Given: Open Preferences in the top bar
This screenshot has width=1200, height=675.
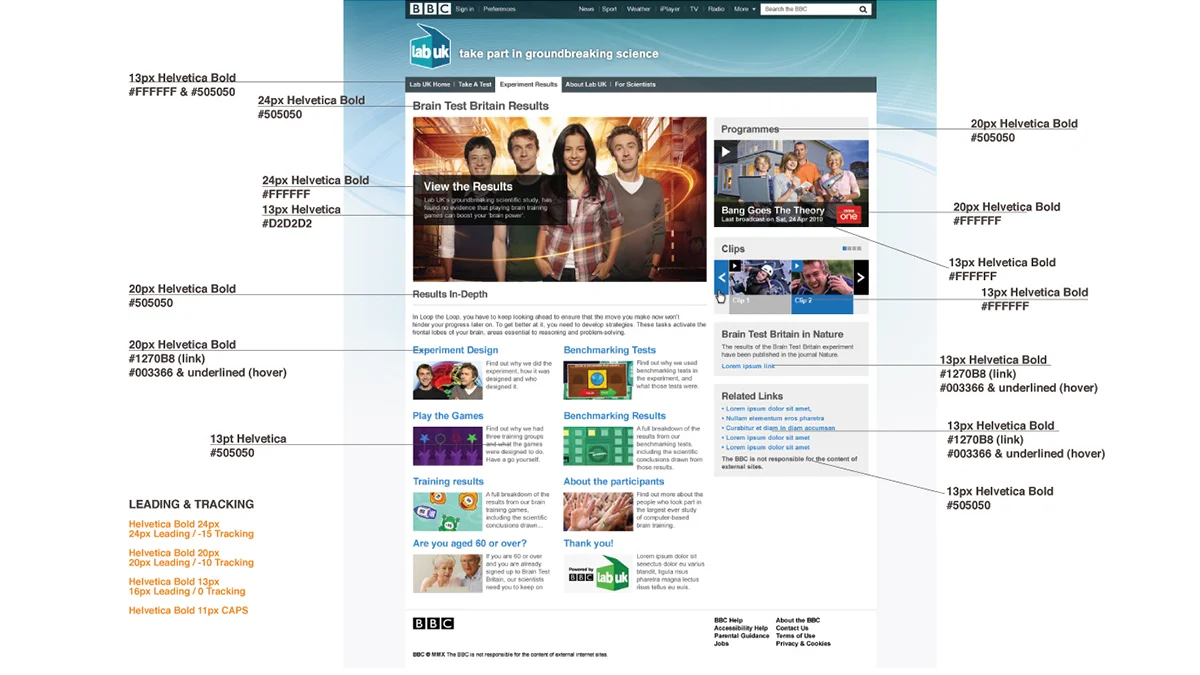Looking at the screenshot, I should [x=500, y=9].
